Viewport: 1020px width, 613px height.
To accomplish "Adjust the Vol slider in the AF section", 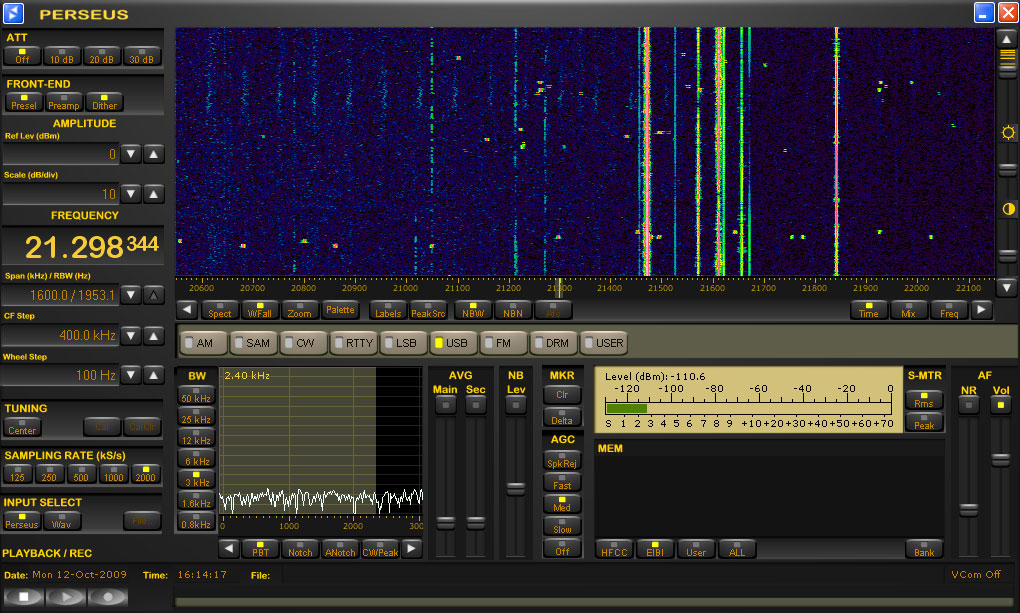I will [1000, 459].
